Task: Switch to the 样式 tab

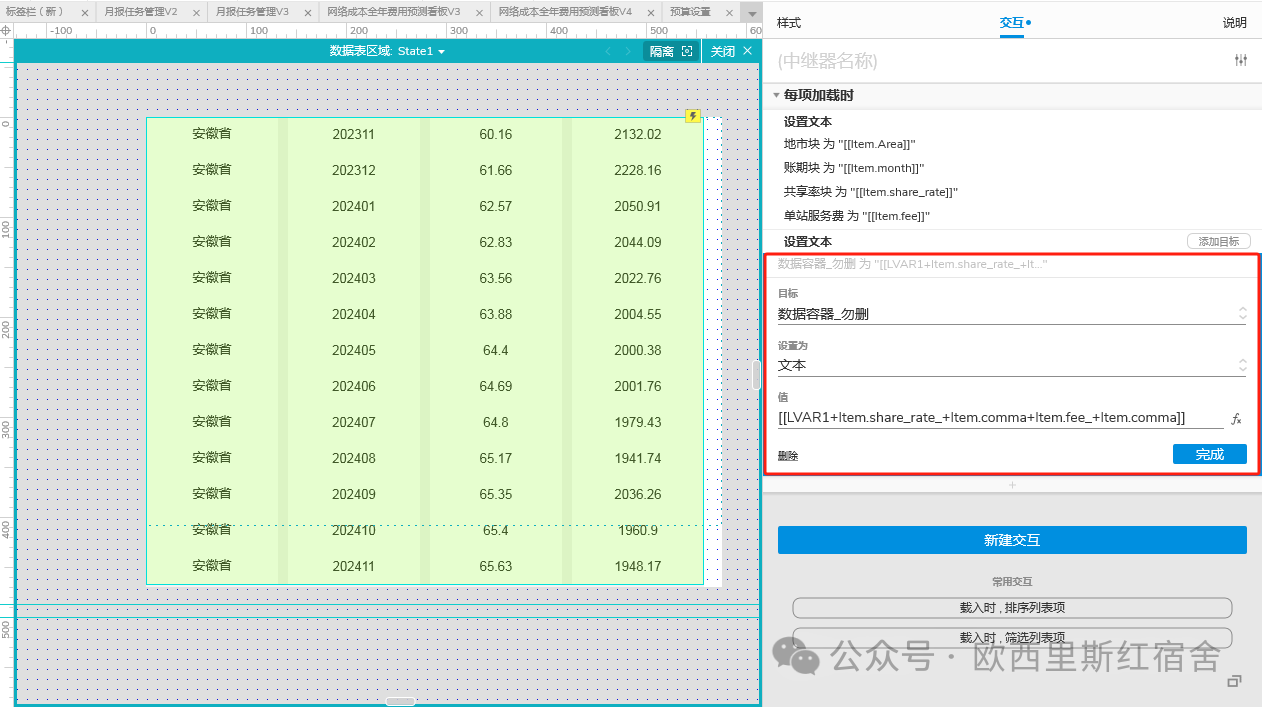Action: (789, 22)
